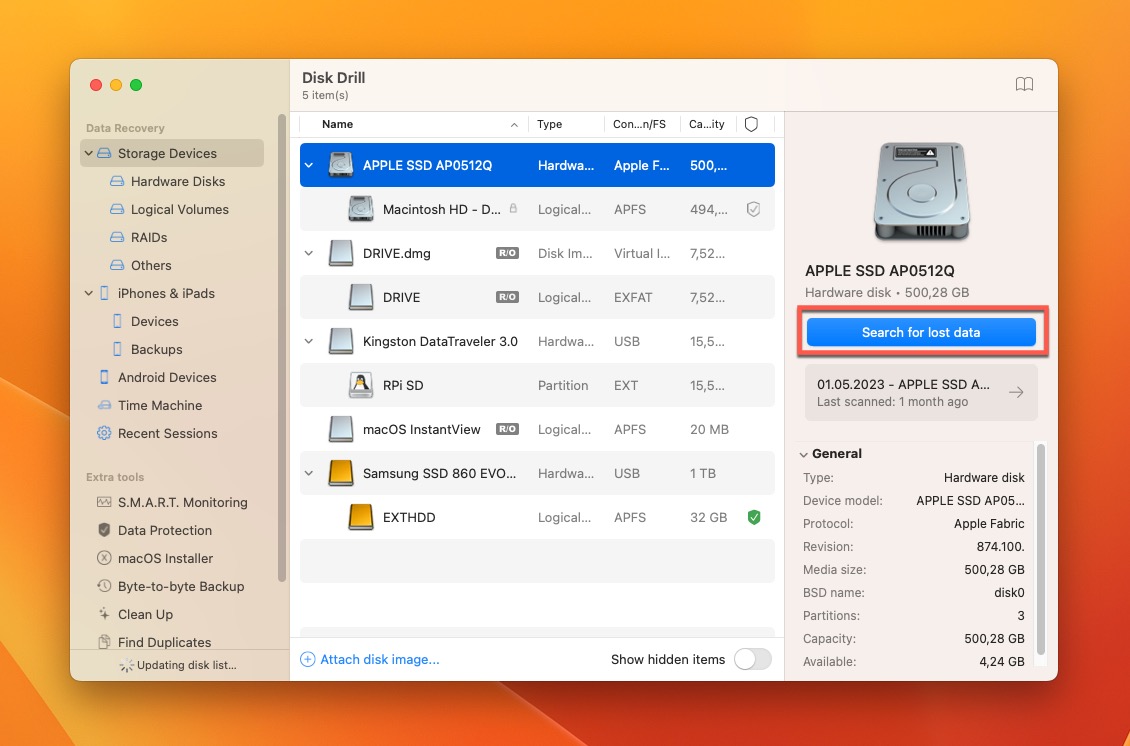Sort by Type column header
Image resolution: width=1130 pixels, height=746 pixels.
point(566,124)
